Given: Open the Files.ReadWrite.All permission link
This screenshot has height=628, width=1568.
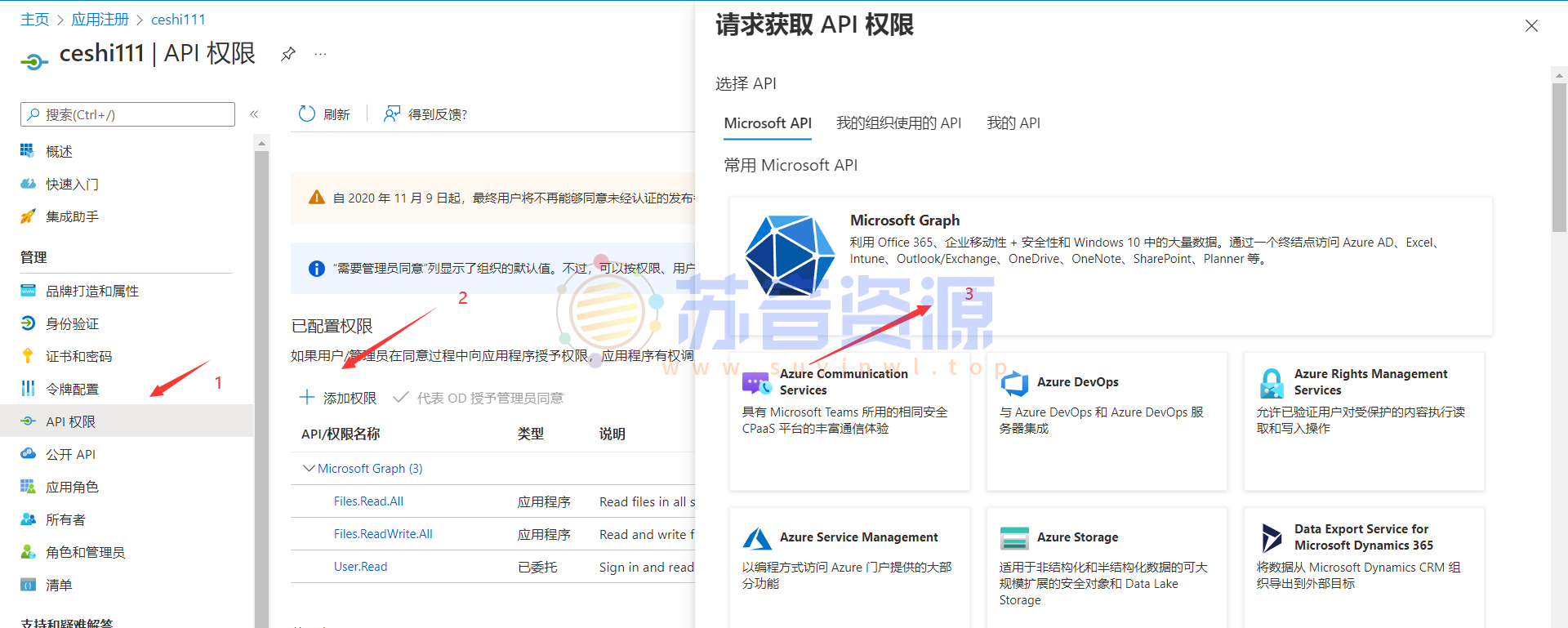Looking at the screenshot, I should click(x=383, y=534).
